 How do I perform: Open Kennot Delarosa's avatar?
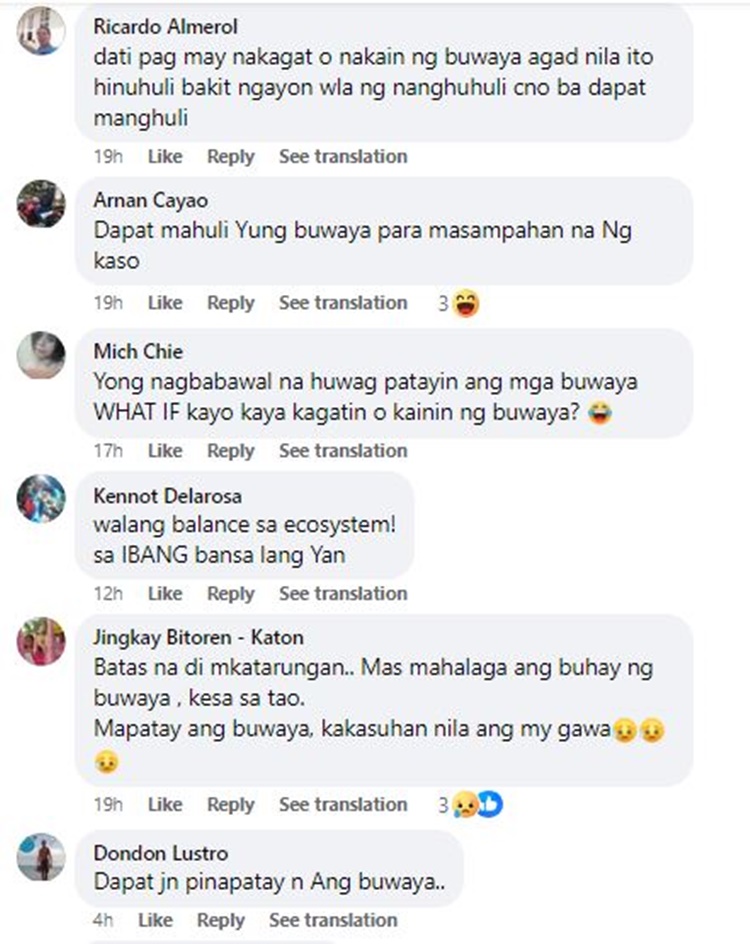[41, 498]
